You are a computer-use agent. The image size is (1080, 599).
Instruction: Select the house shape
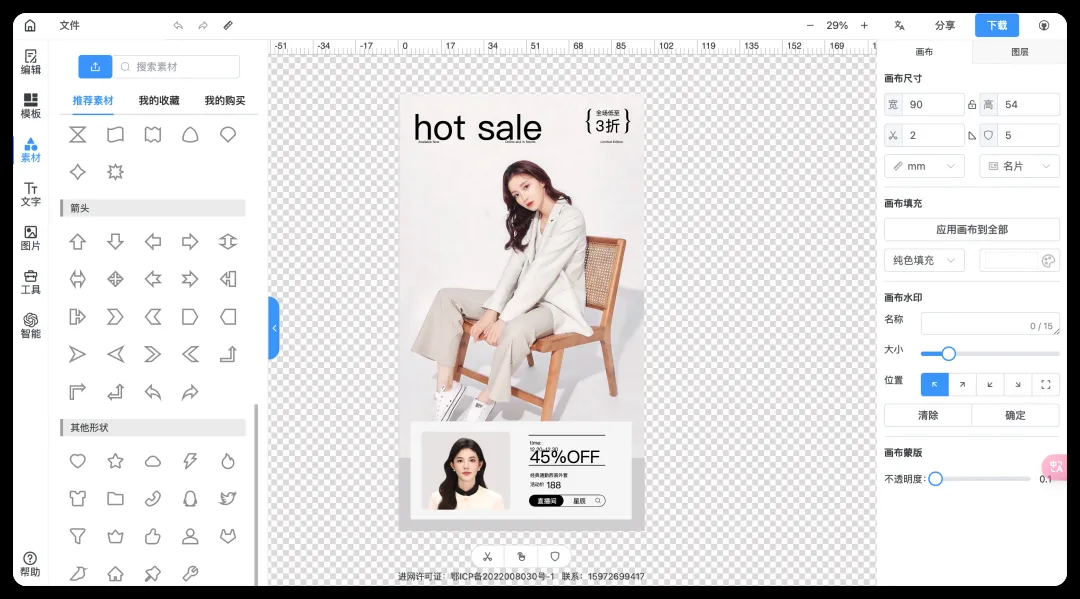point(115,573)
